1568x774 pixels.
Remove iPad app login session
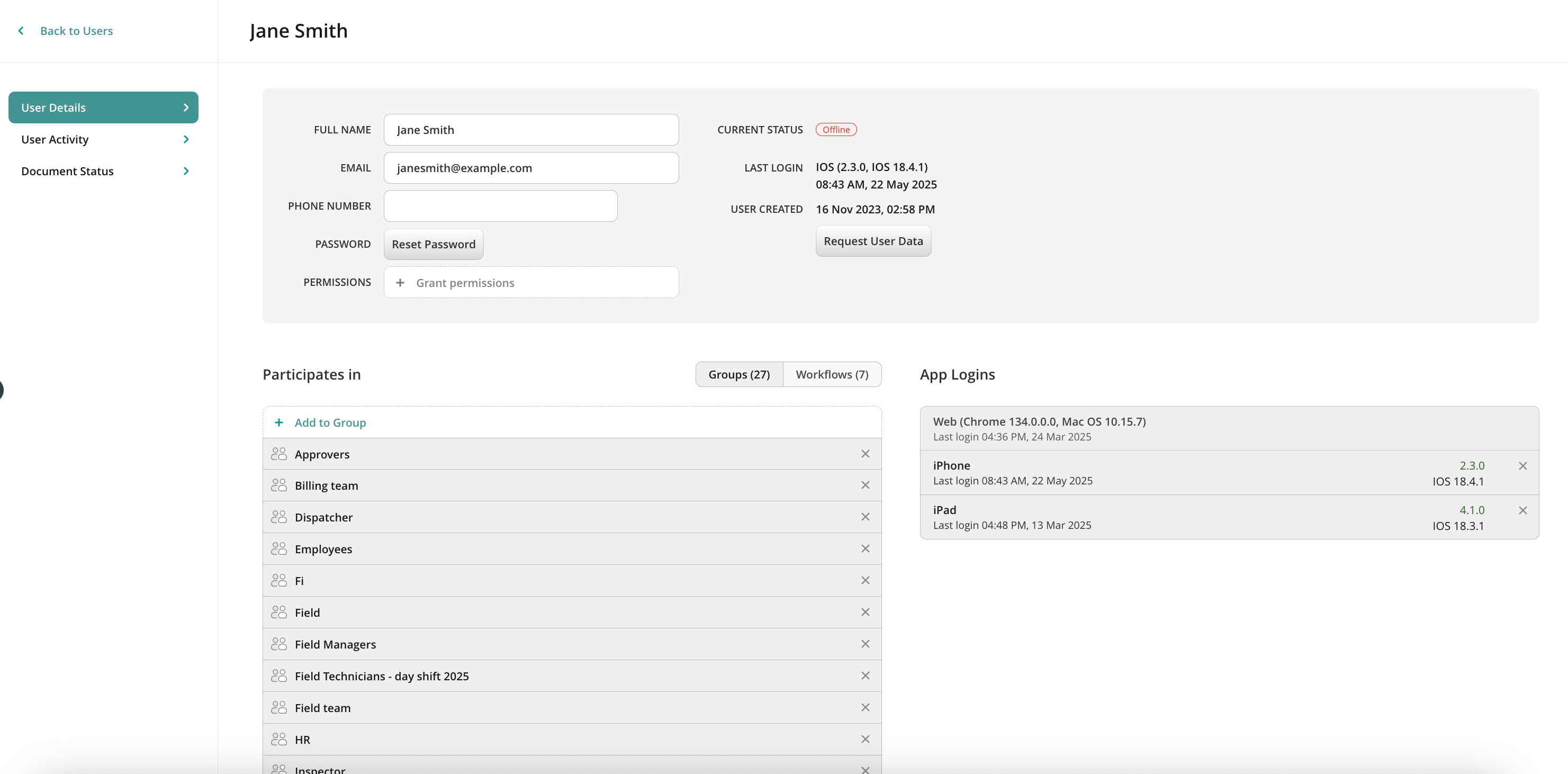pos(1522,510)
